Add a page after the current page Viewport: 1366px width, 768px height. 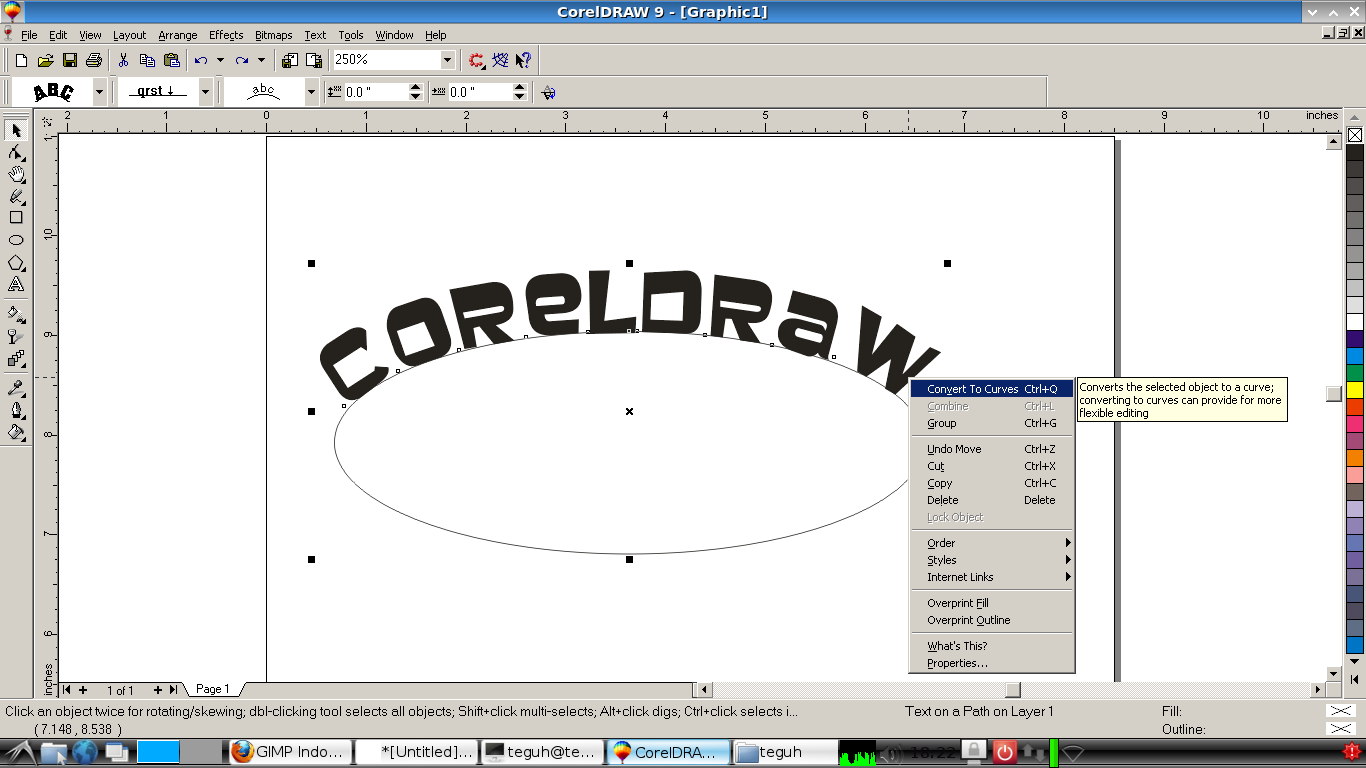pos(157,690)
